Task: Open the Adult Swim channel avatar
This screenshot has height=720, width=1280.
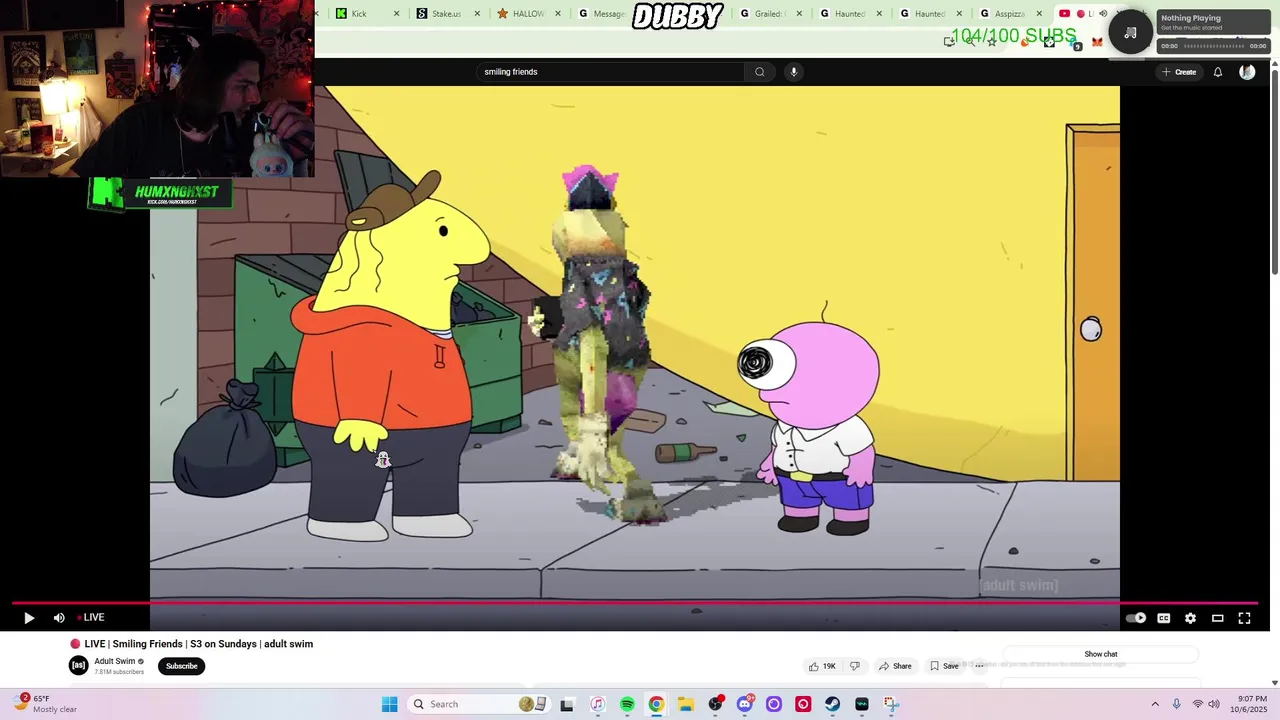Action: tap(78, 666)
